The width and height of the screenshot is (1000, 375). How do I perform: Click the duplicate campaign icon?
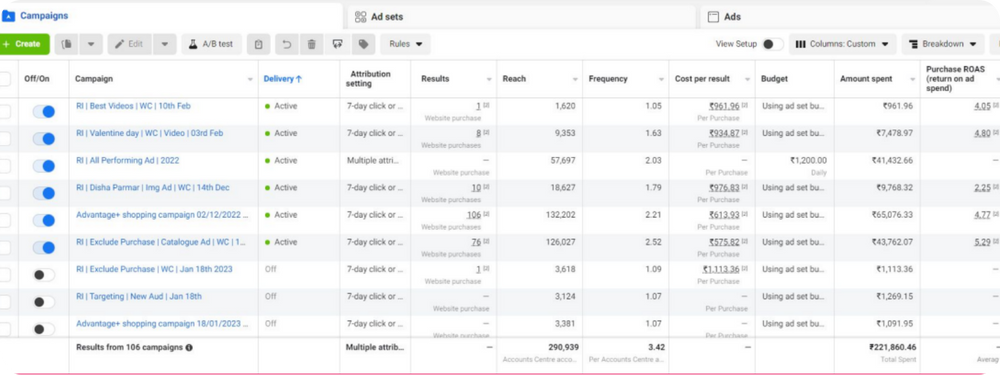[x=67, y=44]
